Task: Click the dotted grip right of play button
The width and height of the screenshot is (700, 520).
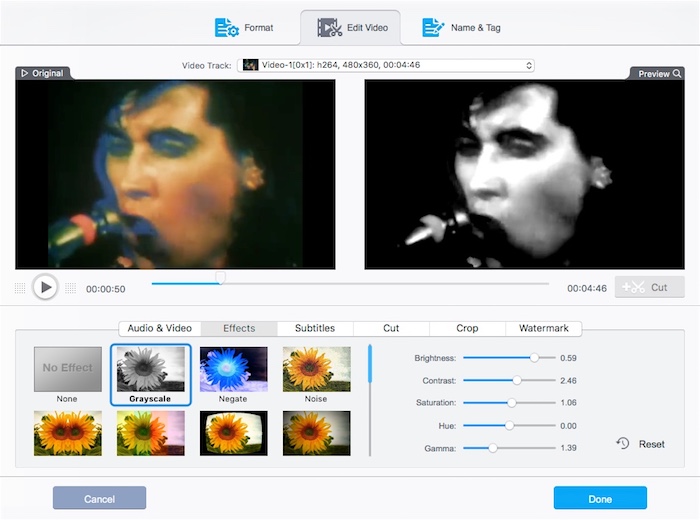Action: pos(71,288)
